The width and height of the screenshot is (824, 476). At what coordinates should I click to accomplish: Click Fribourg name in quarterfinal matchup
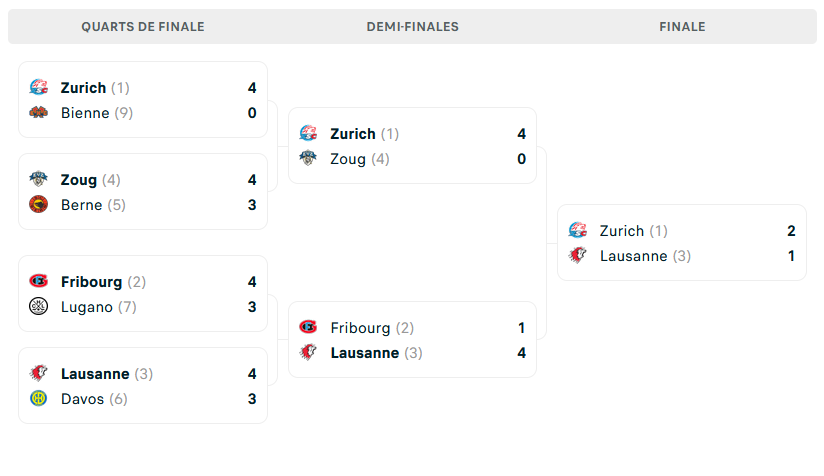tap(91, 282)
